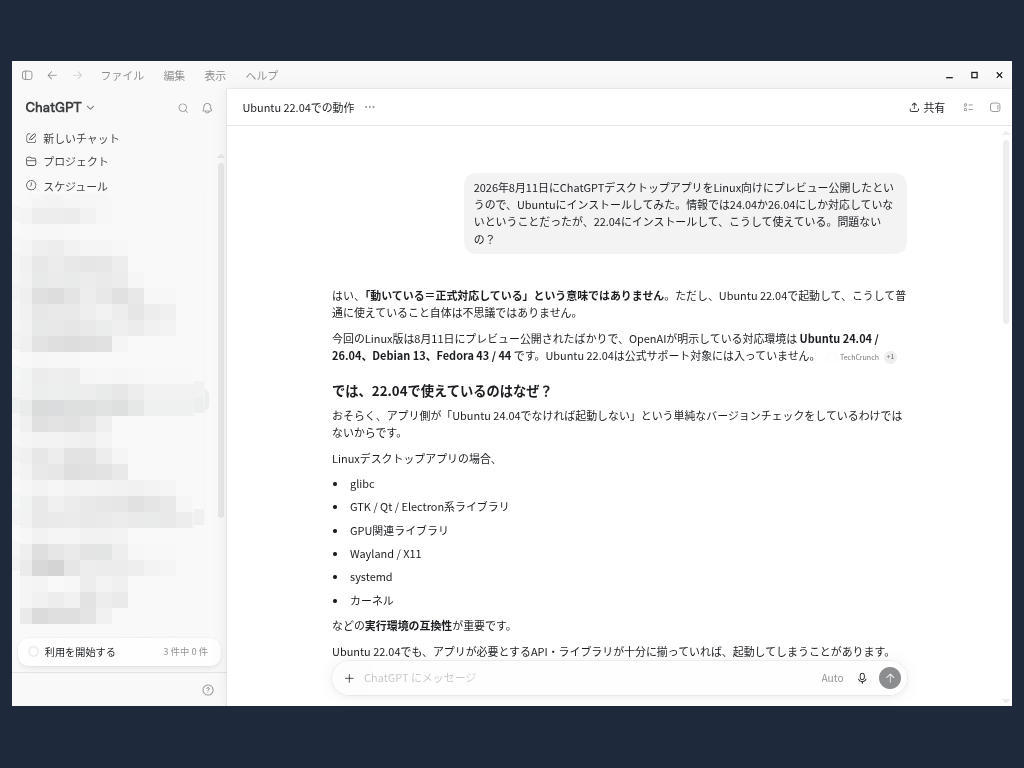Open the ヘルプ menu
The width and height of the screenshot is (1024, 768).
tap(262, 75)
